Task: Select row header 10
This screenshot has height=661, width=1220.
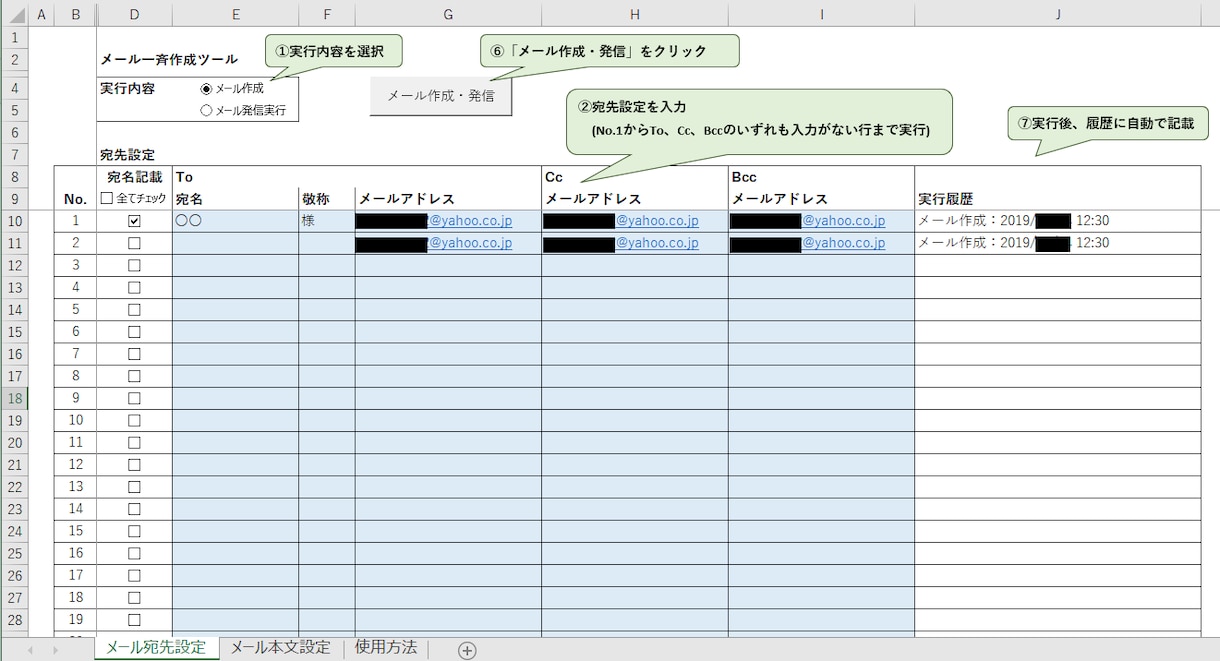Action: pyautogui.click(x=14, y=221)
